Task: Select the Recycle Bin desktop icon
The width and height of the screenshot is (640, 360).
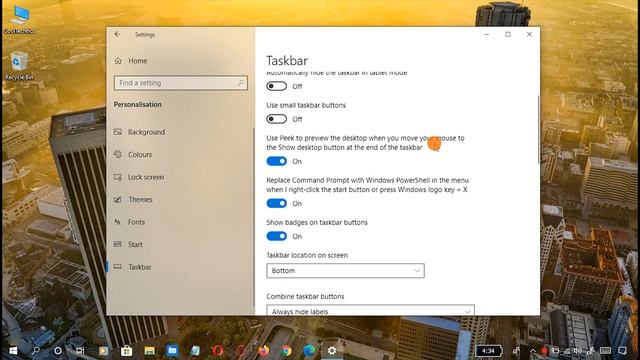Action: point(19,66)
